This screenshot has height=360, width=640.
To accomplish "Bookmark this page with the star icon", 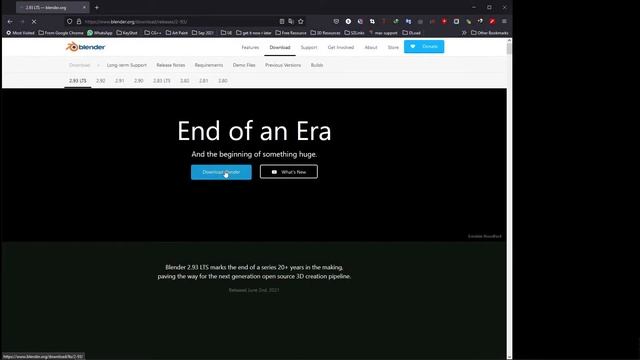I will click(x=301, y=21).
